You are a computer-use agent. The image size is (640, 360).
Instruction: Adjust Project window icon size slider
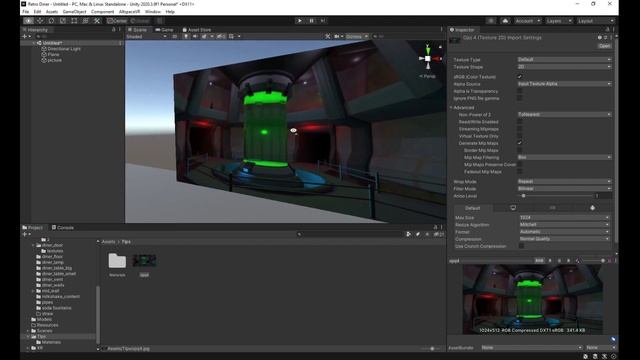click(432, 349)
